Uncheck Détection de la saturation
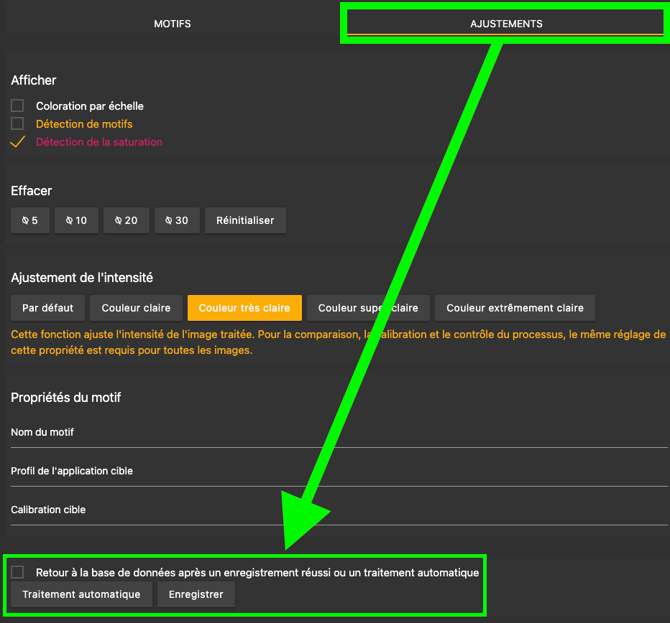 pyautogui.click(x=17, y=142)
